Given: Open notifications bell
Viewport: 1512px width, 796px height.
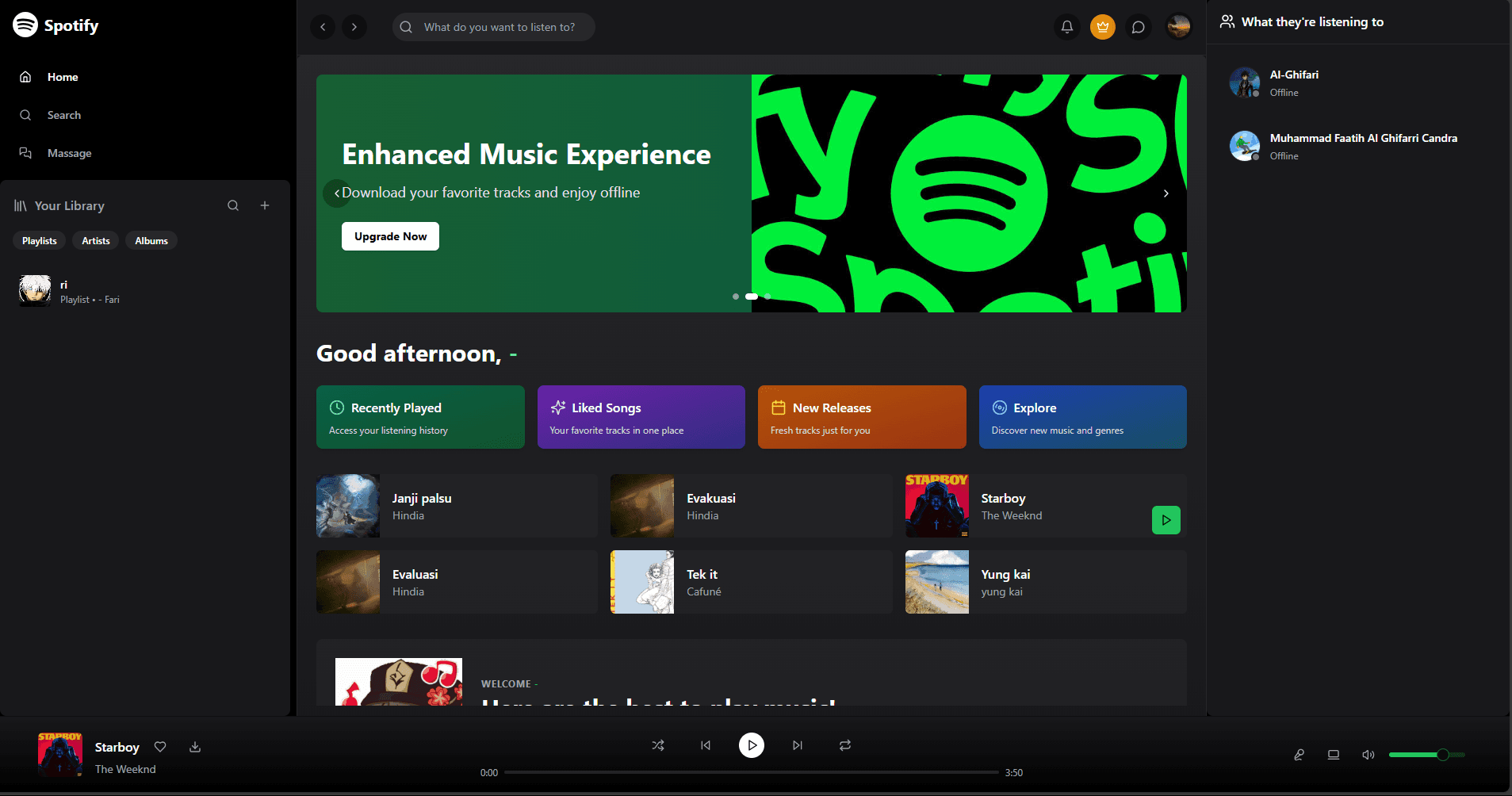Looking at the screenshot, I should [1067, 27].
